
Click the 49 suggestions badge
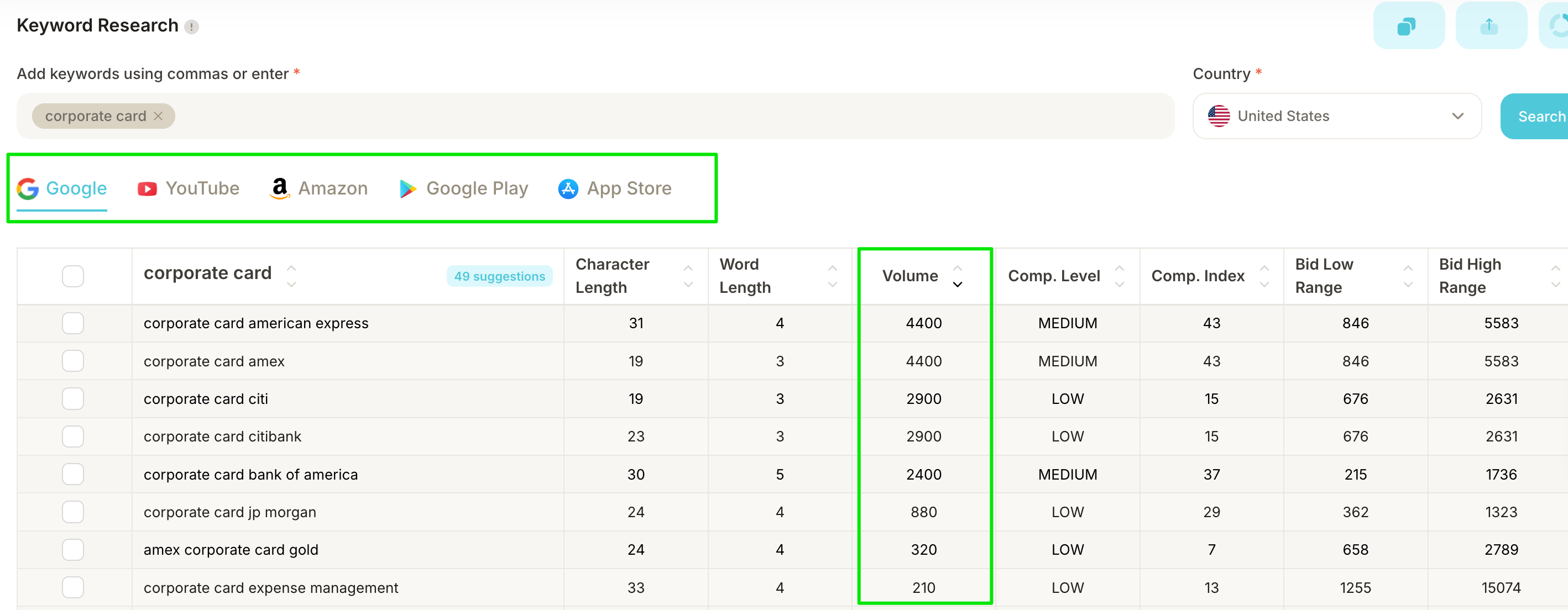point(500,276)
